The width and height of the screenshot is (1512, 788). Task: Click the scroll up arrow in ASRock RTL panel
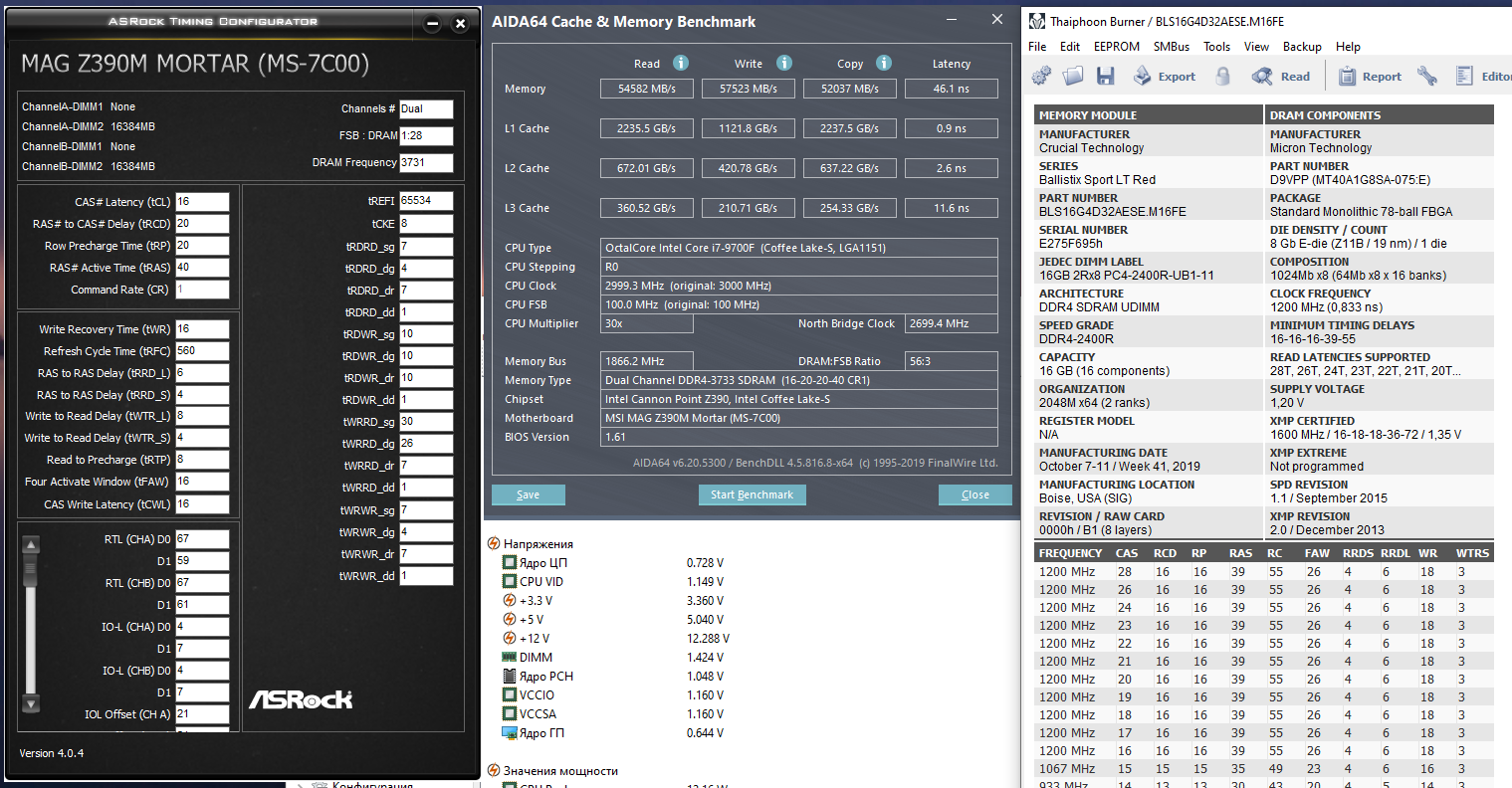pos(31,544)
